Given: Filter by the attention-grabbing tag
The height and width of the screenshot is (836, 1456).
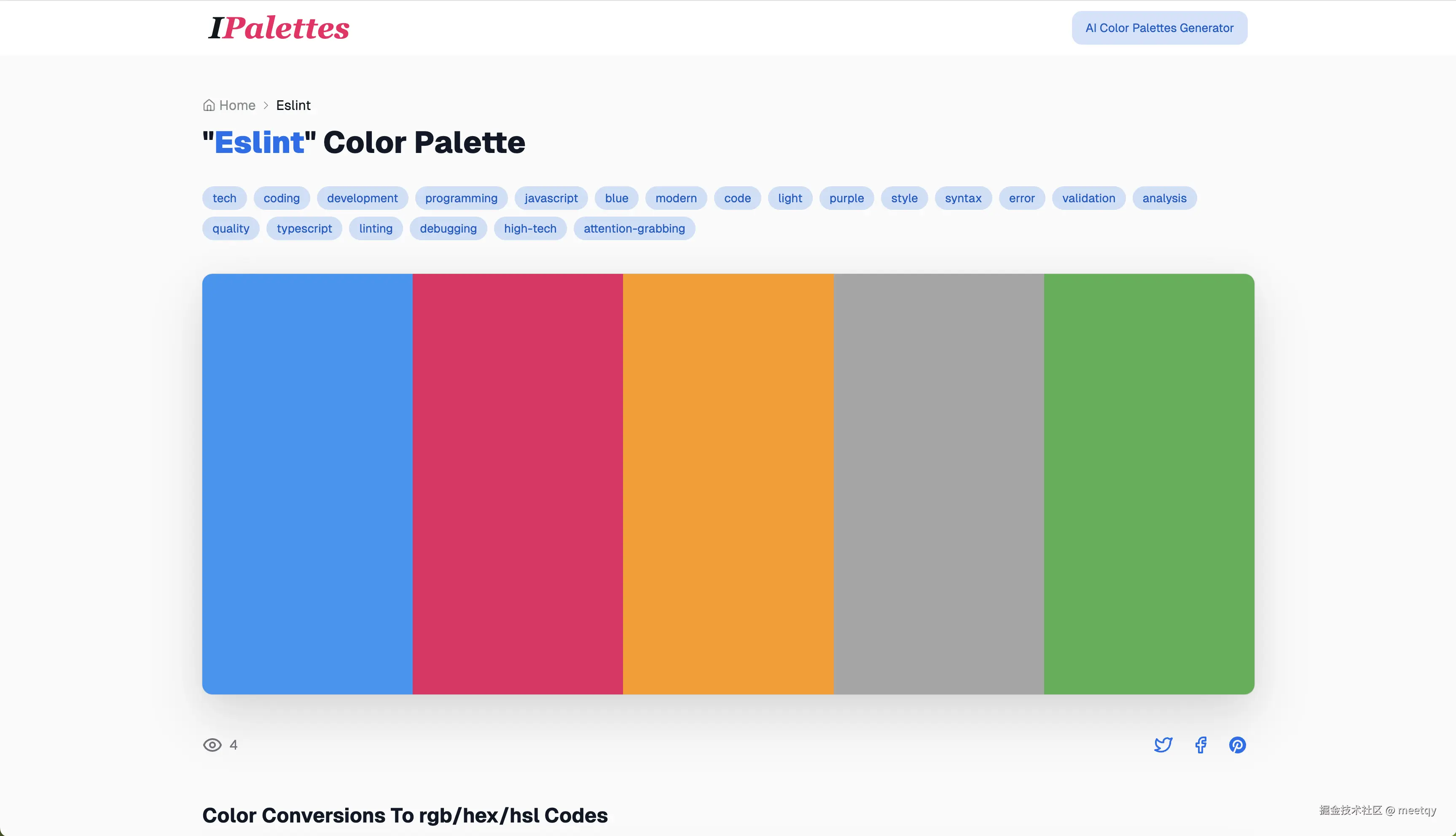Looking at the screenshot, I should (634, 228).
